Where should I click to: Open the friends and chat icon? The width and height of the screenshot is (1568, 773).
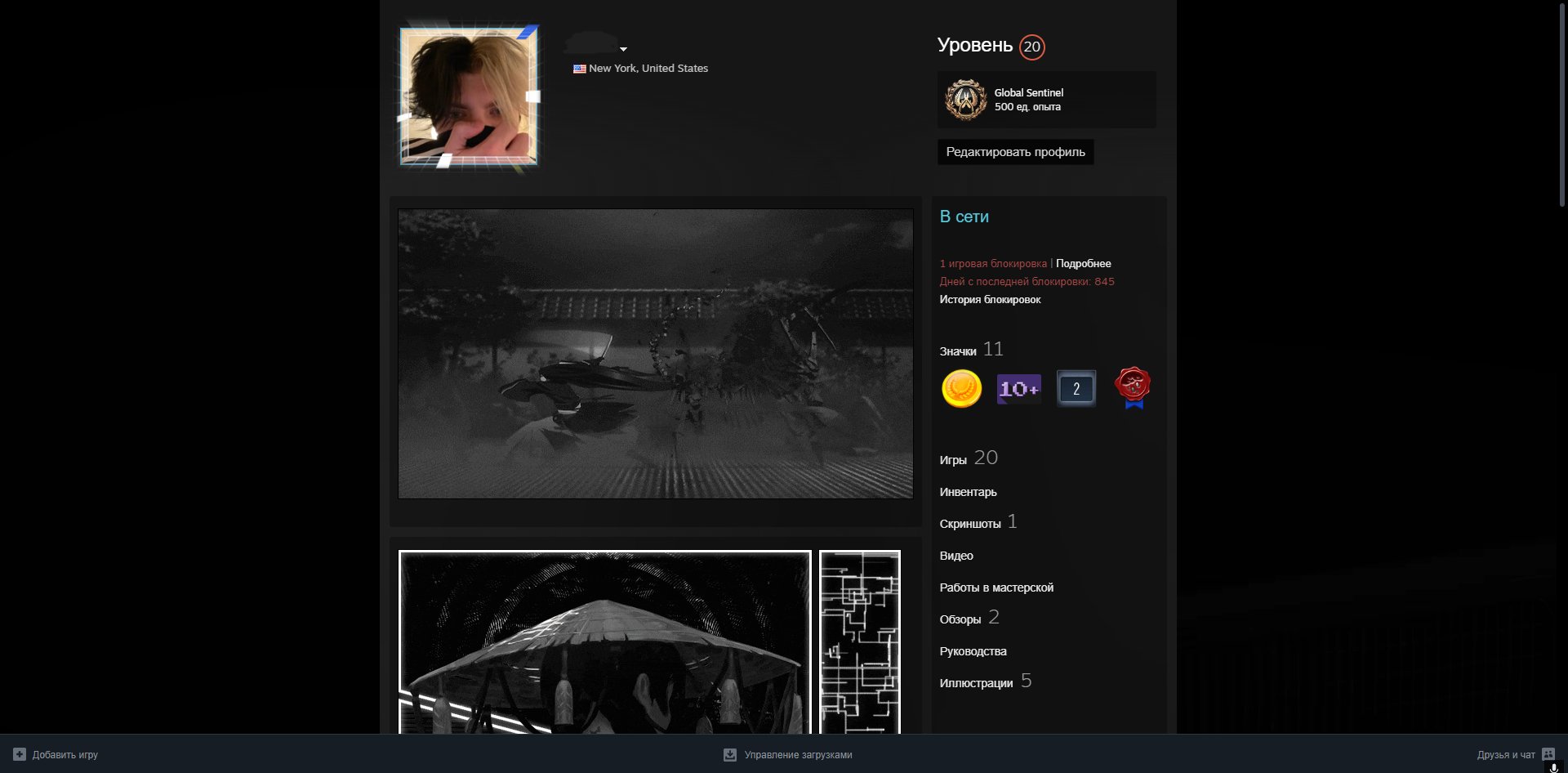[x=1548, y=754]
